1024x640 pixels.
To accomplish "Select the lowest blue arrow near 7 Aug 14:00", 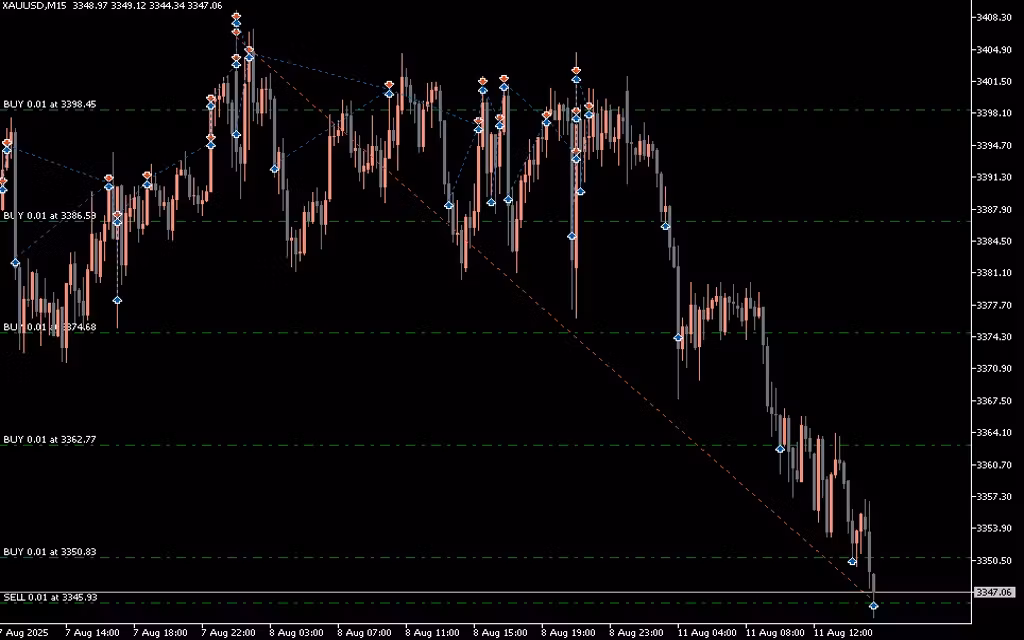I will tap(117, 299).
